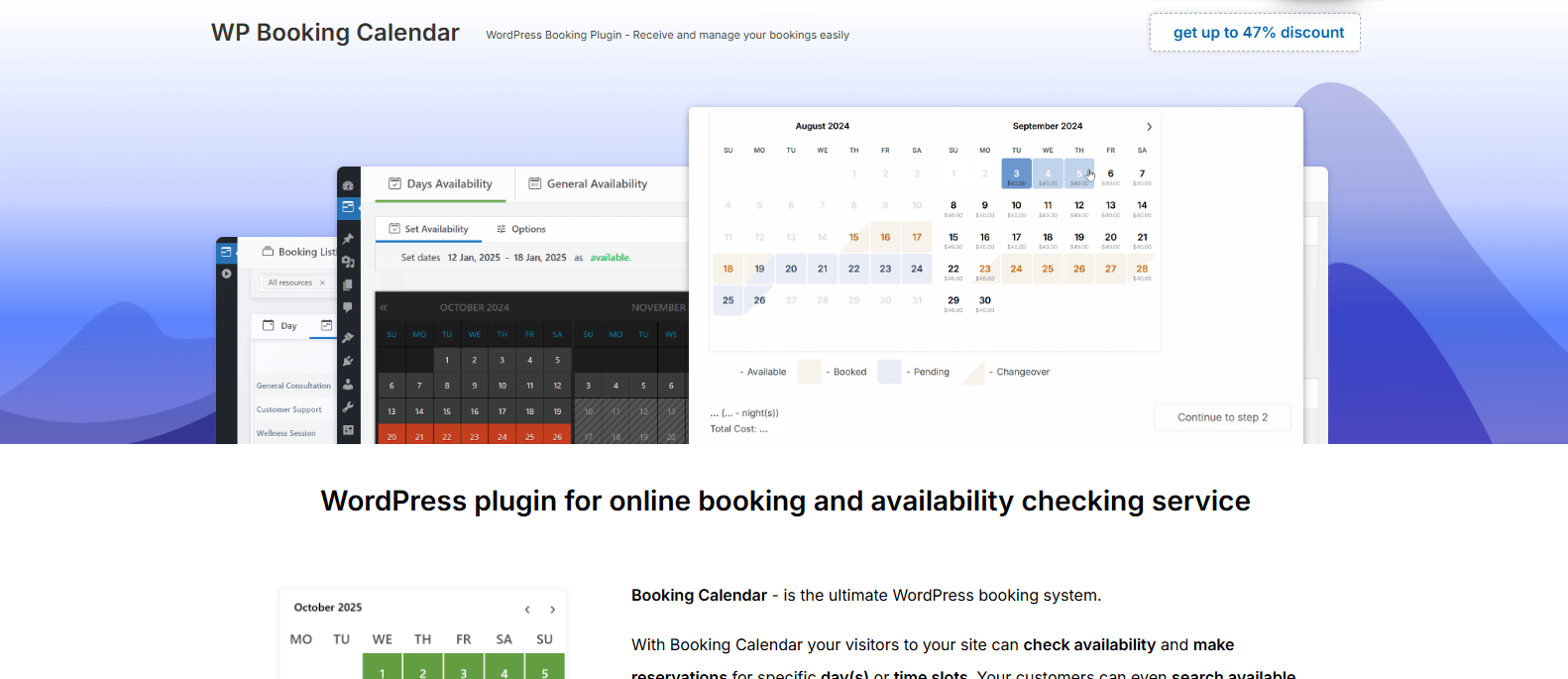1568x679 pixels.
Task: Select the Set Availability sub-tab
Action: click(x=428, y=229)
